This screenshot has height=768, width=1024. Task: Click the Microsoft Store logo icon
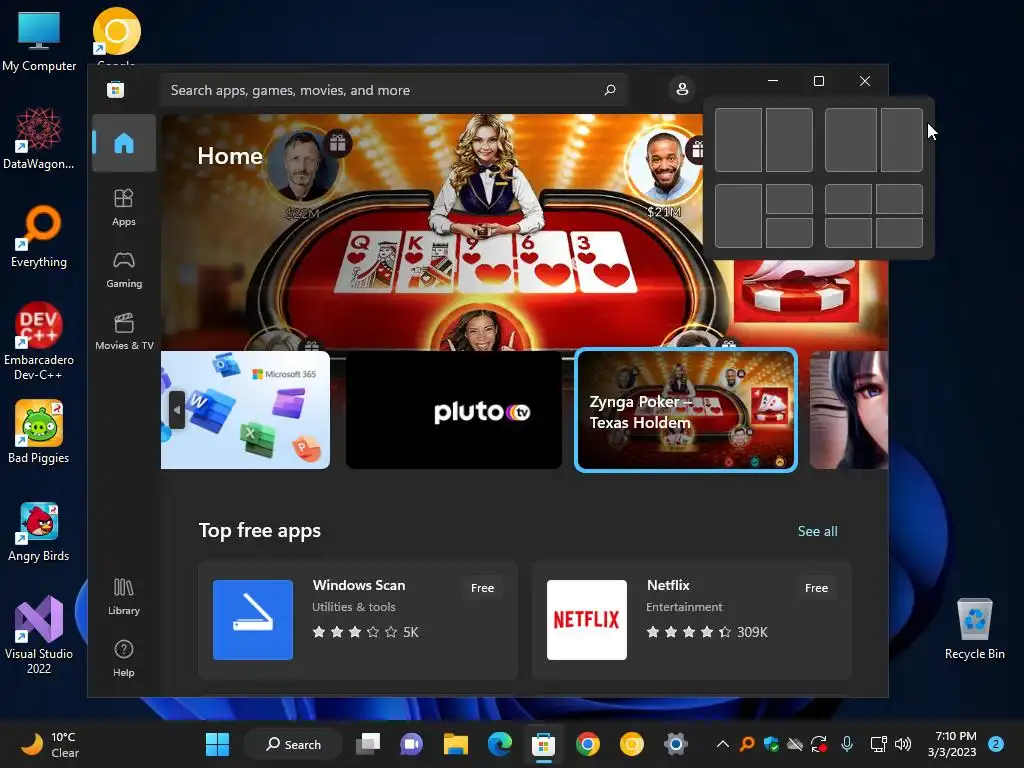116,89
